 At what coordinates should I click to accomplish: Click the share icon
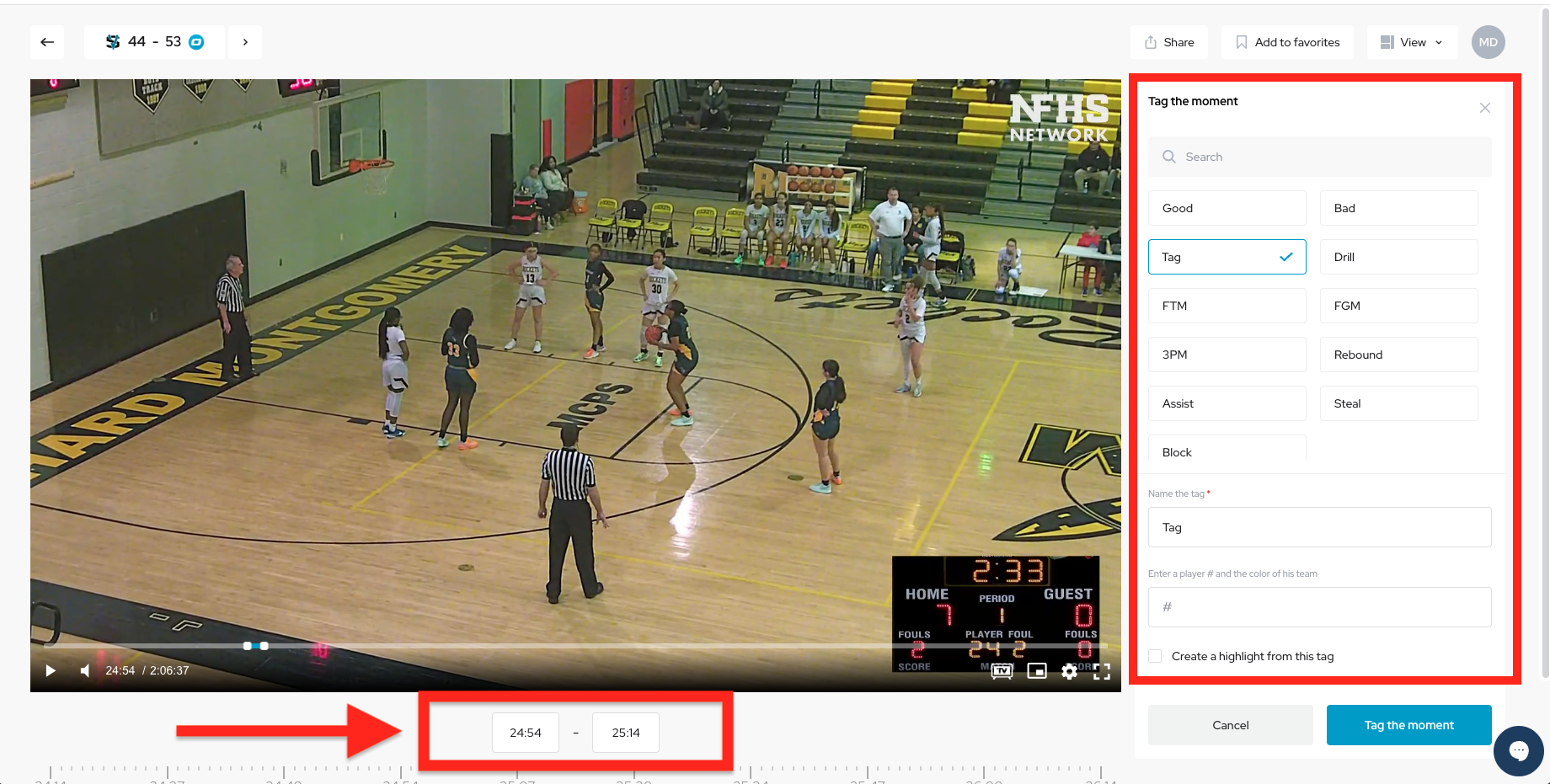click(x=1151, y=42)
